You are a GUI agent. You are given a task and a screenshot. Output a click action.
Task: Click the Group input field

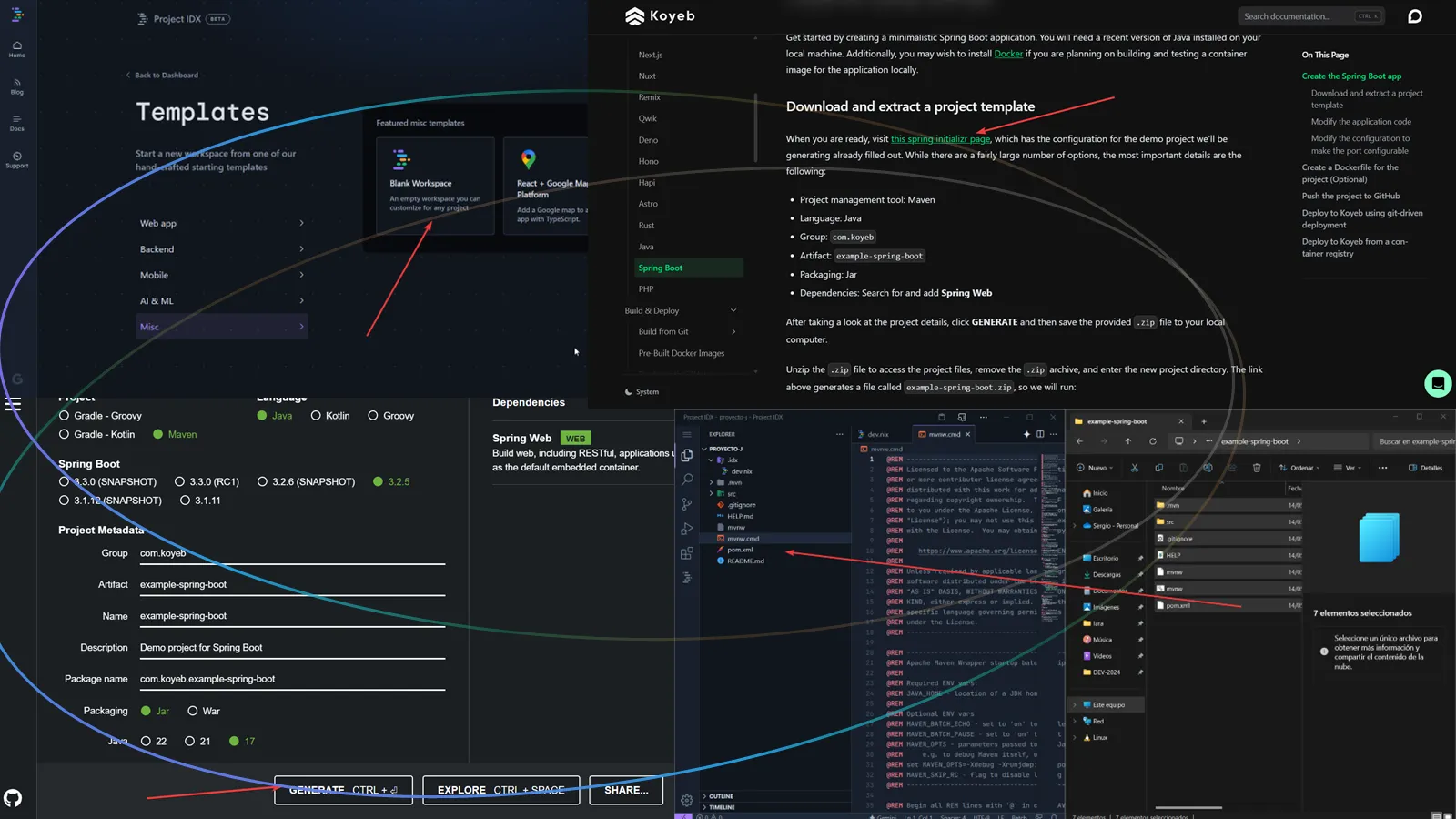click(x=292, y=554)
